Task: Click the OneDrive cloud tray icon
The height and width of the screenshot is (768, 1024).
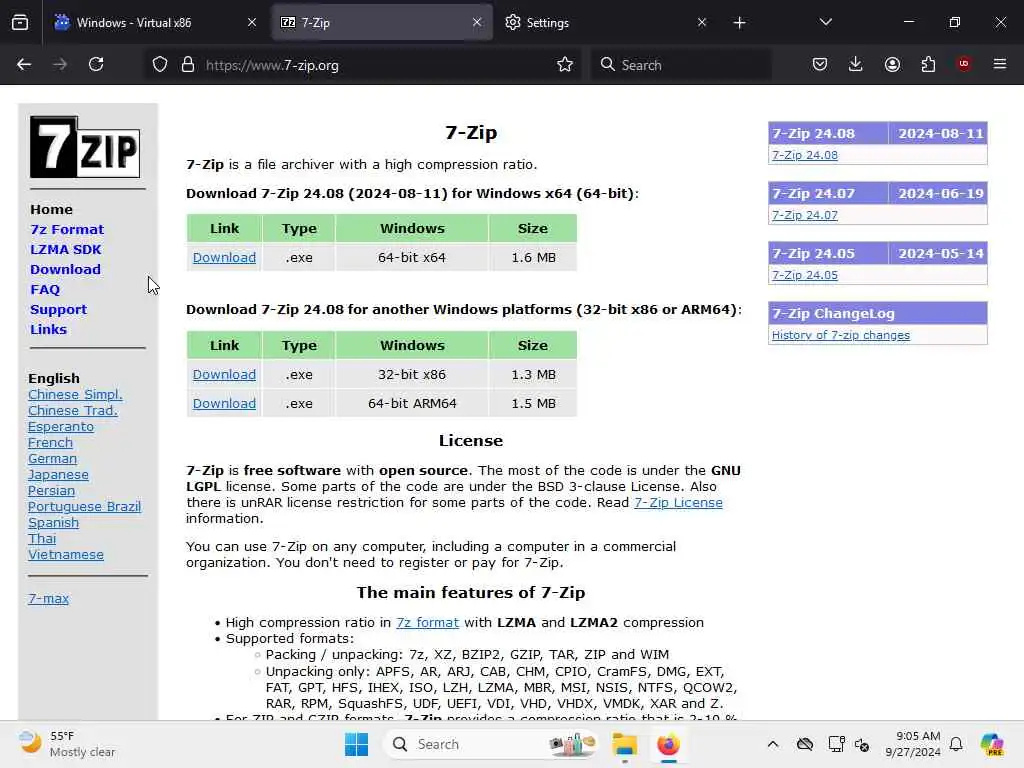Action: (805, 744)
